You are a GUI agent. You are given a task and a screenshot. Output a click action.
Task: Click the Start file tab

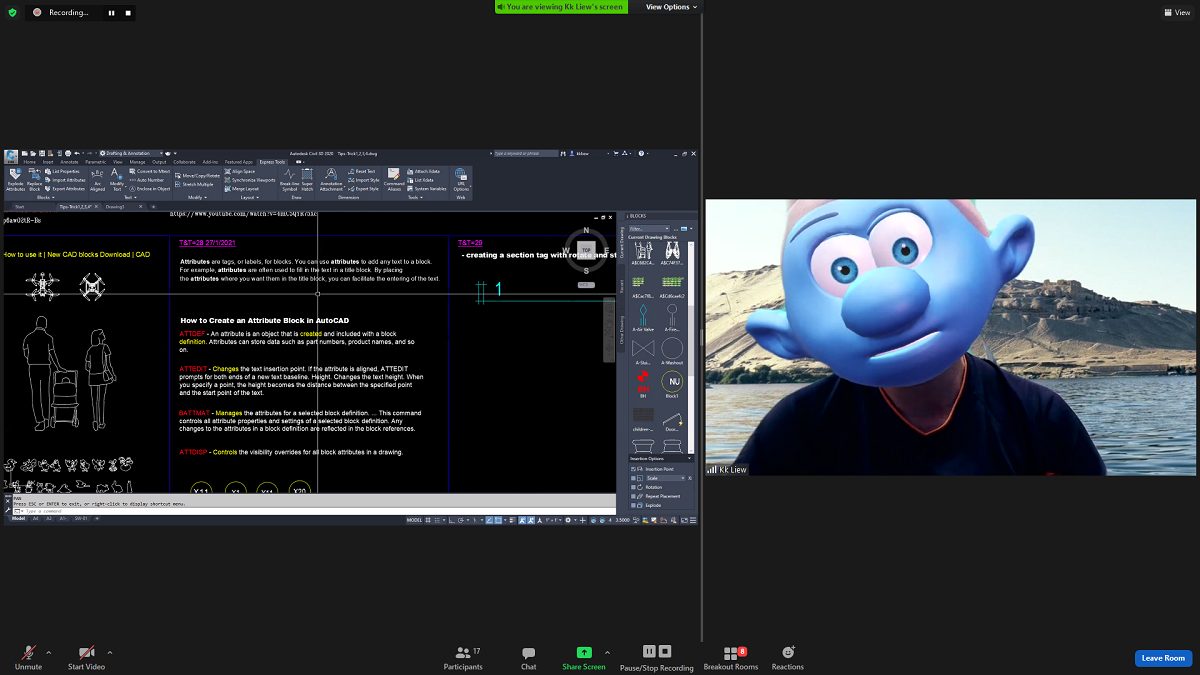click(x=19, y=207)
